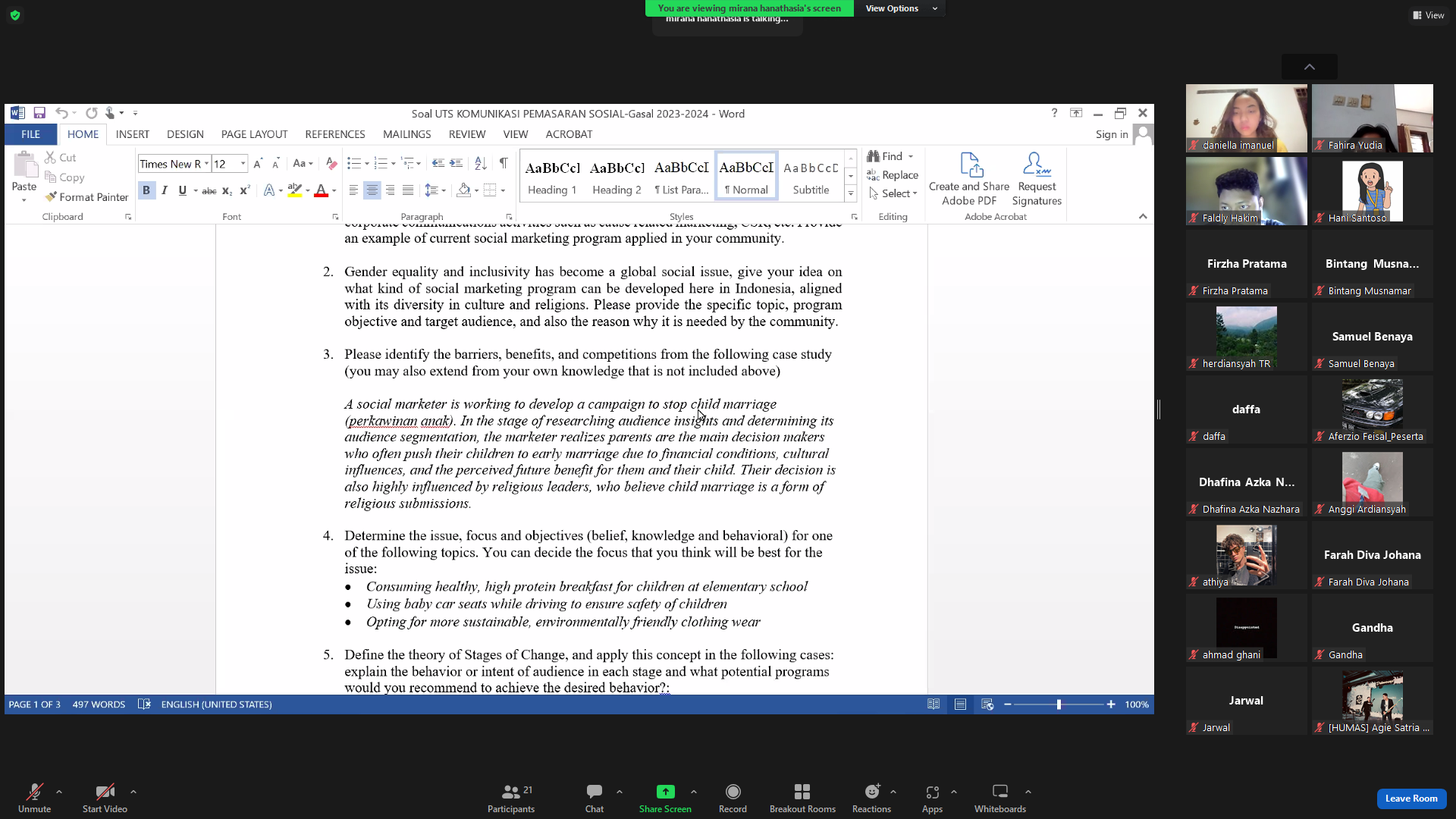The width and height of the screenshot is (1456, 819).
Task: Expand the Styles gallery More arrow
Action: click(x=851, y=194)
